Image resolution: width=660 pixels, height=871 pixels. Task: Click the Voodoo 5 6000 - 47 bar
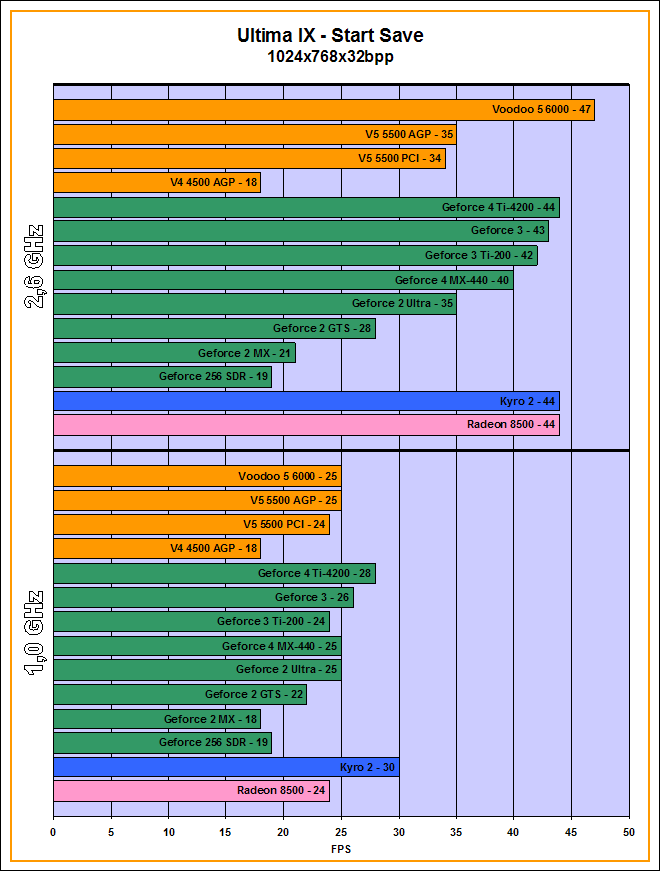coord(323,110)
